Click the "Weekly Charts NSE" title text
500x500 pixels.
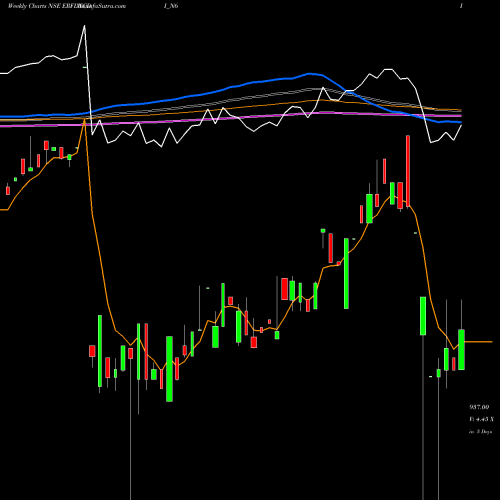point(33,6)
